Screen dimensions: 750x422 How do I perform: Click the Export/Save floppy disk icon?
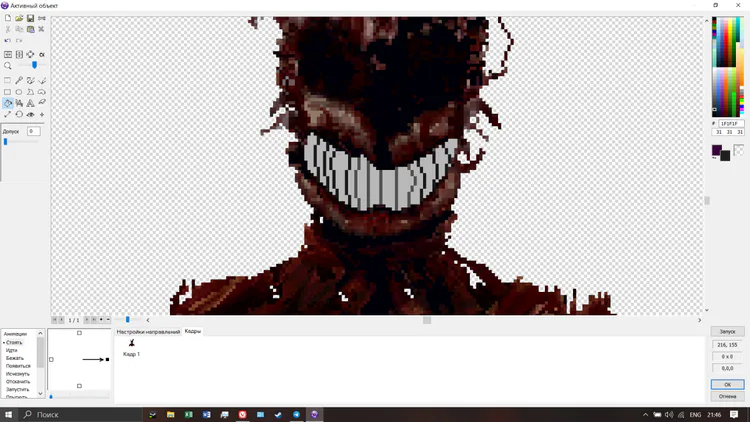click(30, 18)
